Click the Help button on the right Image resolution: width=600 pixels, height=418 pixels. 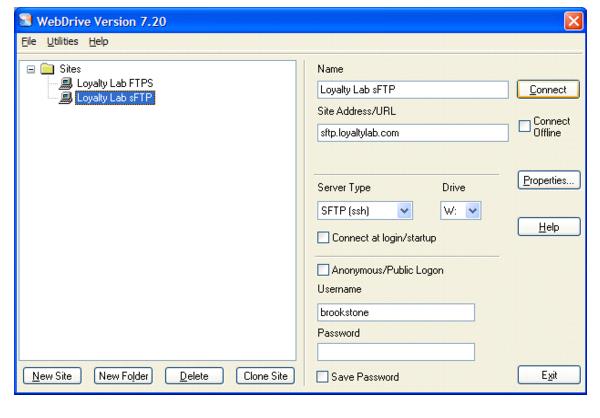(x=549, y=227)
